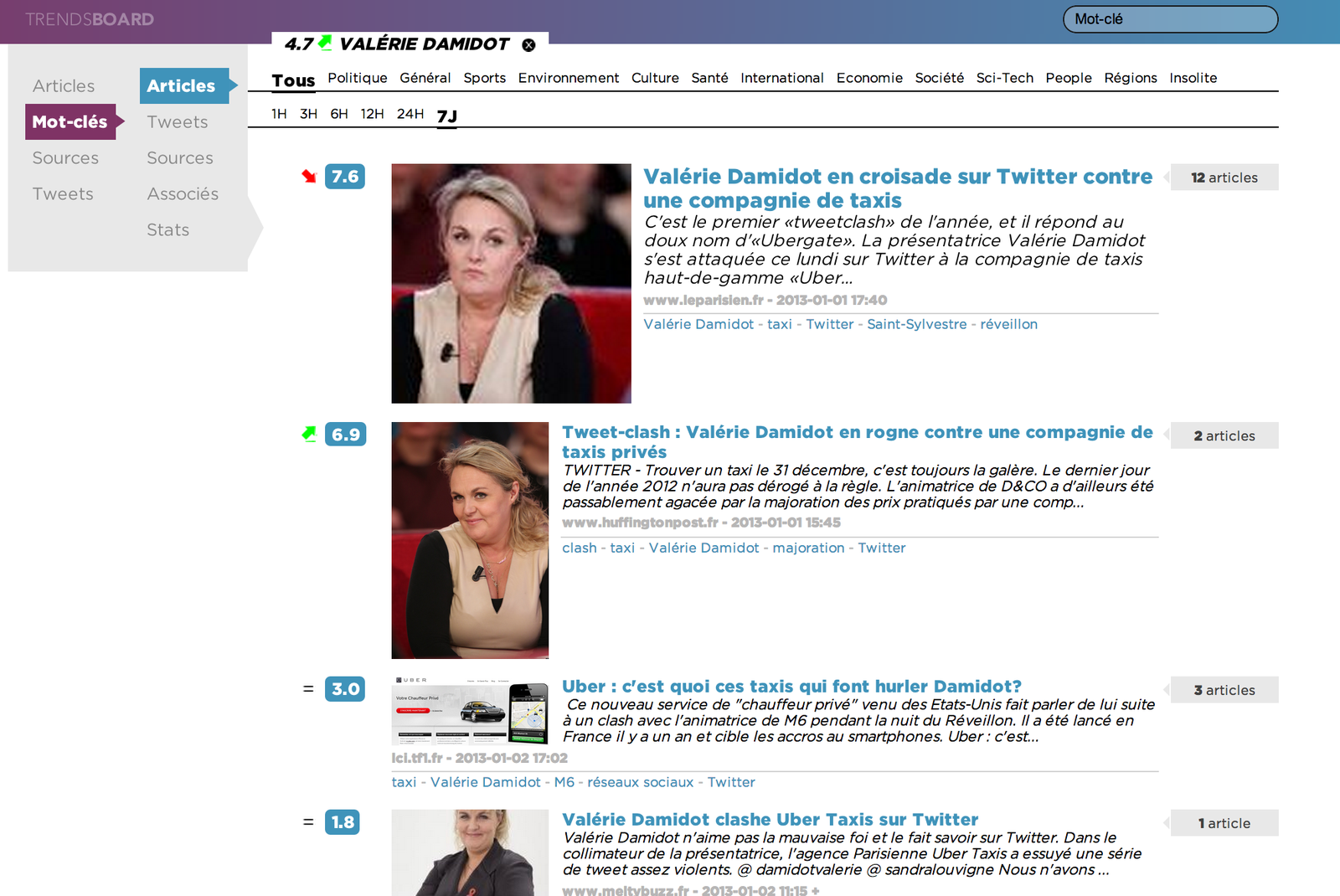Open the TRENDSBOARD home logo
This screenshot has height=896, width=1340.
click(x=90, y=19)
